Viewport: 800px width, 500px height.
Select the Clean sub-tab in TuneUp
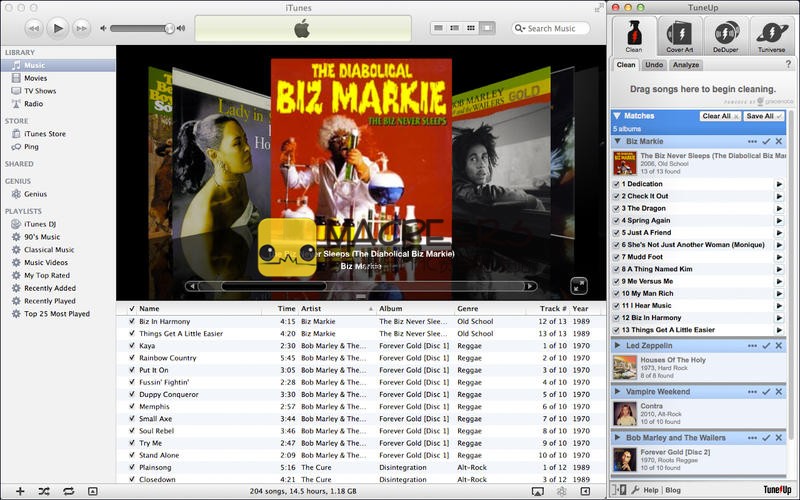click(626, 65)
